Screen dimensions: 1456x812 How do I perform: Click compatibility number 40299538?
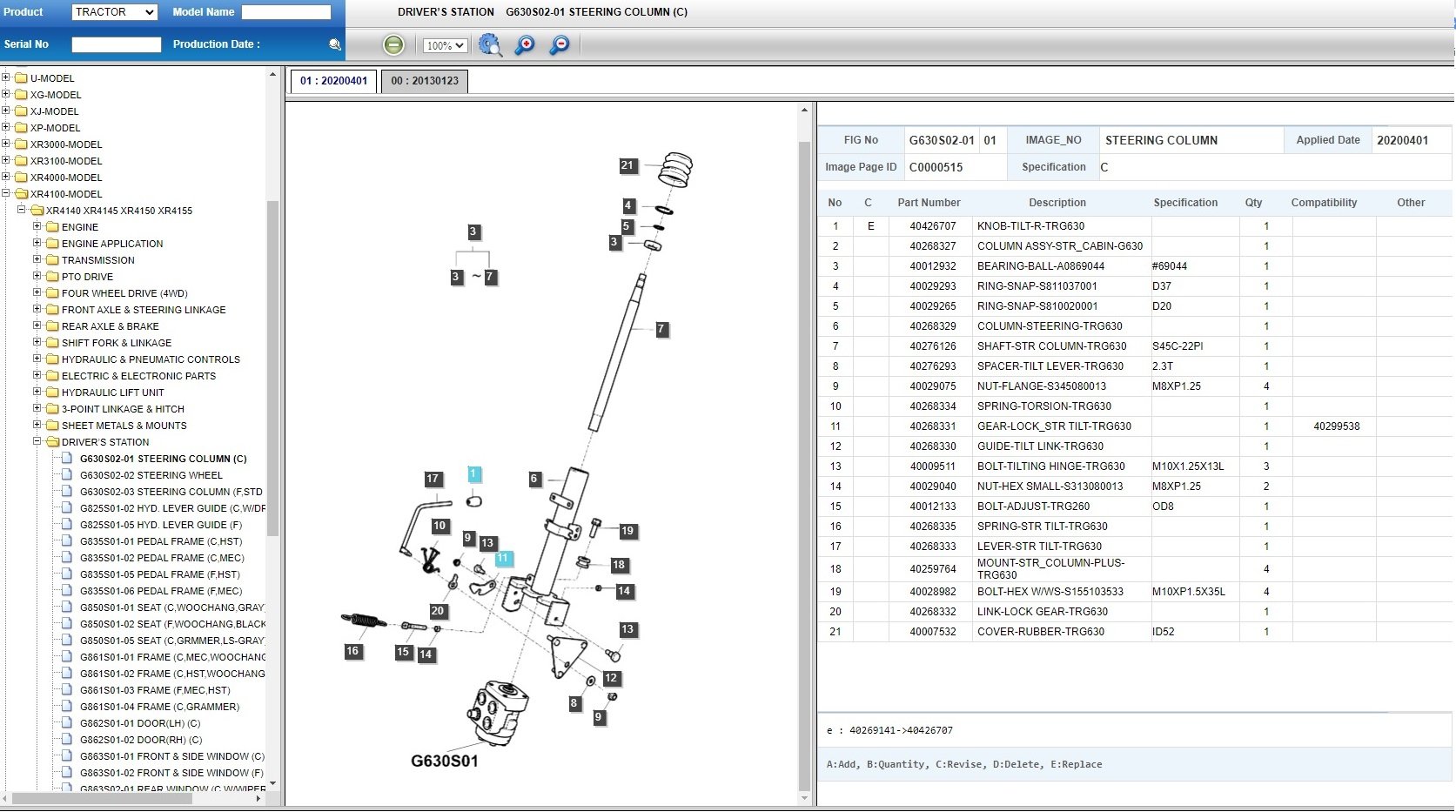pos(1336,426)
